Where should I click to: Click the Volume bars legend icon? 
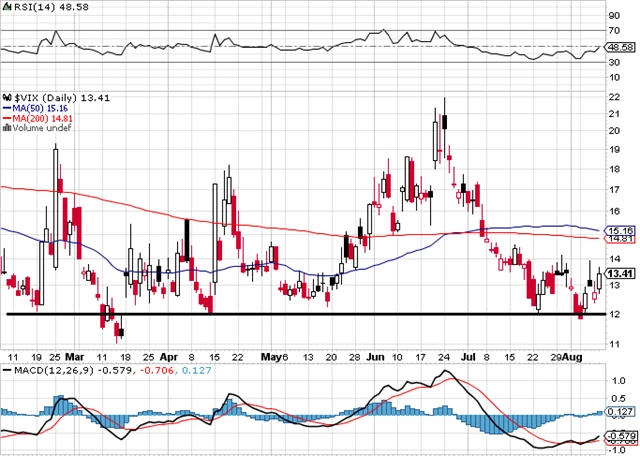[4, 127]
